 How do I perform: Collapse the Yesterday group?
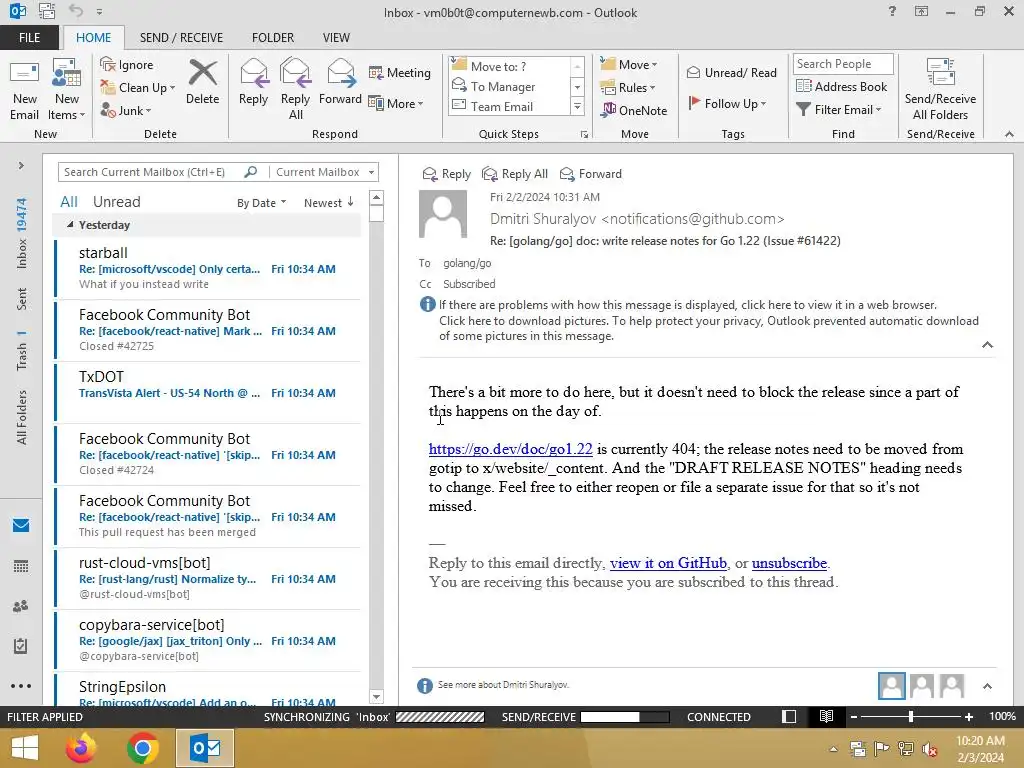70,225
